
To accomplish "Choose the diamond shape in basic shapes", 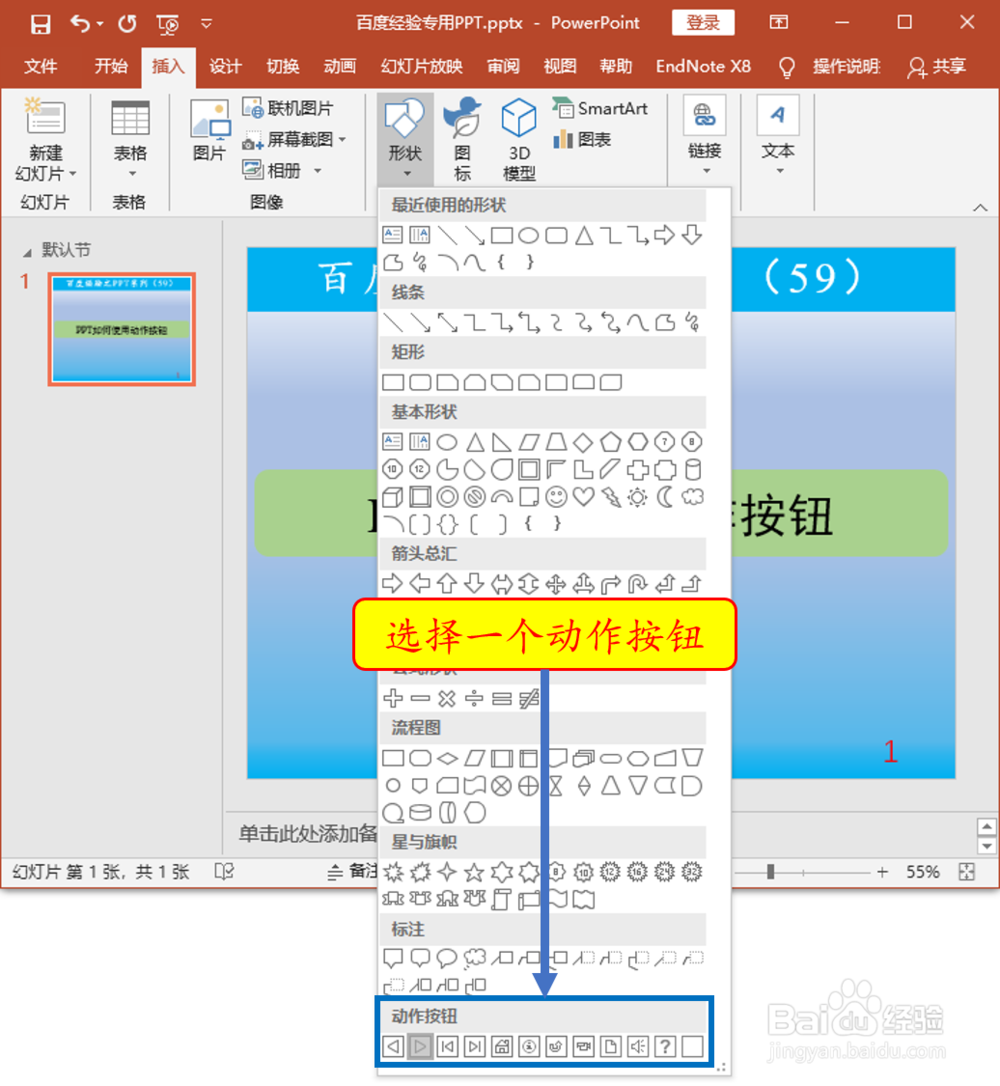I will [x=583, y=441].
